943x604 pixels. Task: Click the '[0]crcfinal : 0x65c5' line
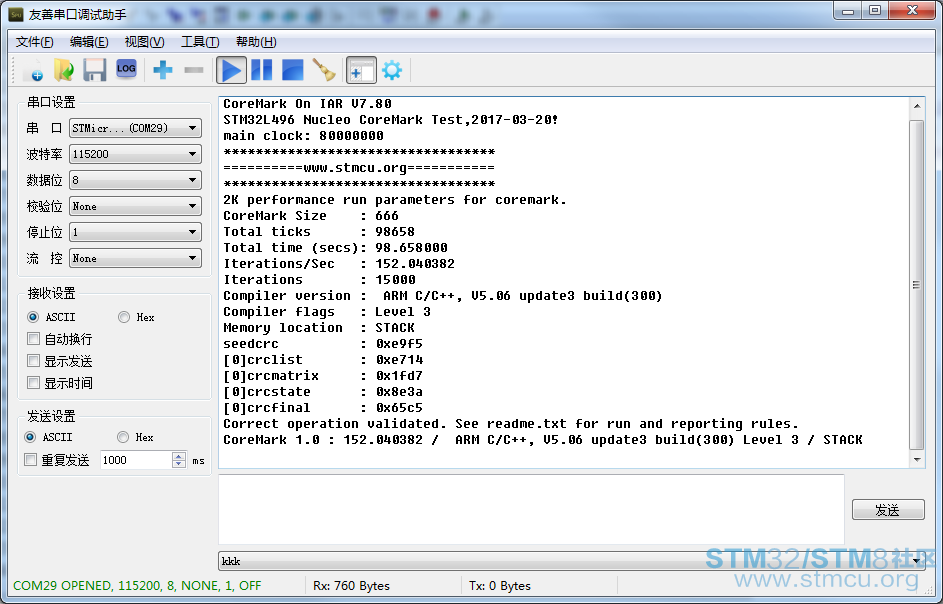tap(323, 408)
